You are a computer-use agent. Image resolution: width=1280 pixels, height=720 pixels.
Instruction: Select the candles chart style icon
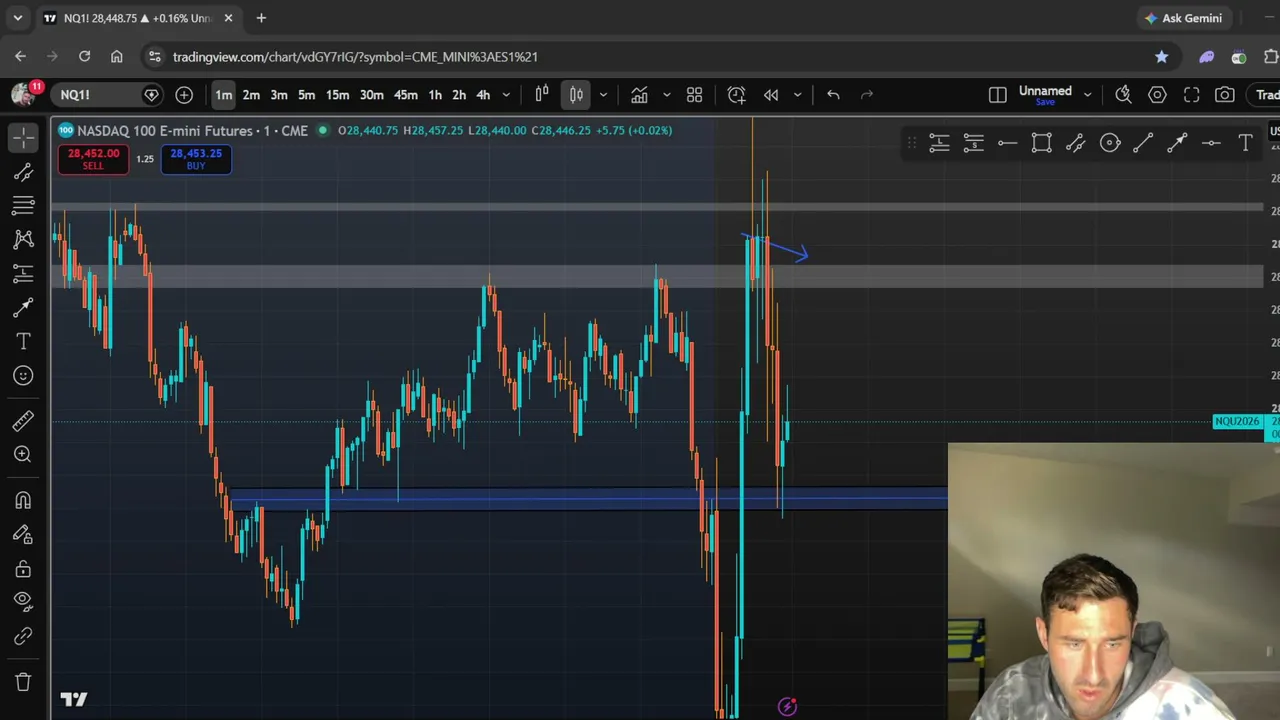pyautogui.click(x=577, y=95)
